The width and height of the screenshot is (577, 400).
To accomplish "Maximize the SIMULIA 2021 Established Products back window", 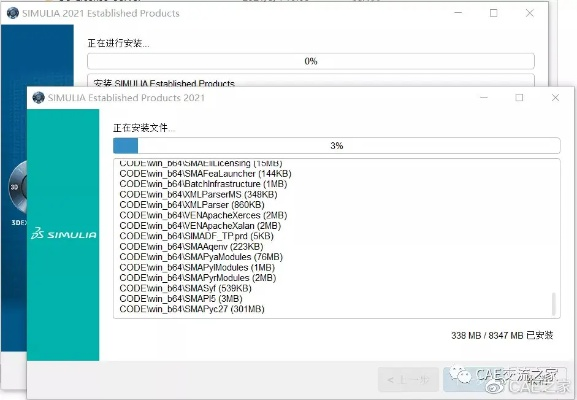I will (x=493, y=13).
